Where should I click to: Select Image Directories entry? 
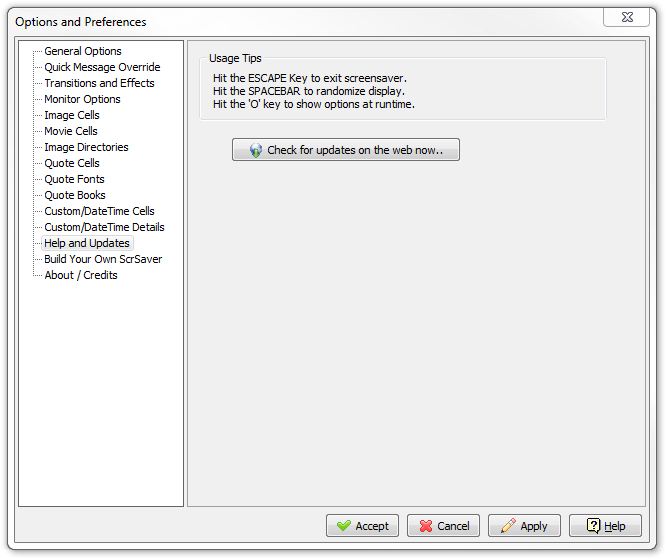[86, 147]
